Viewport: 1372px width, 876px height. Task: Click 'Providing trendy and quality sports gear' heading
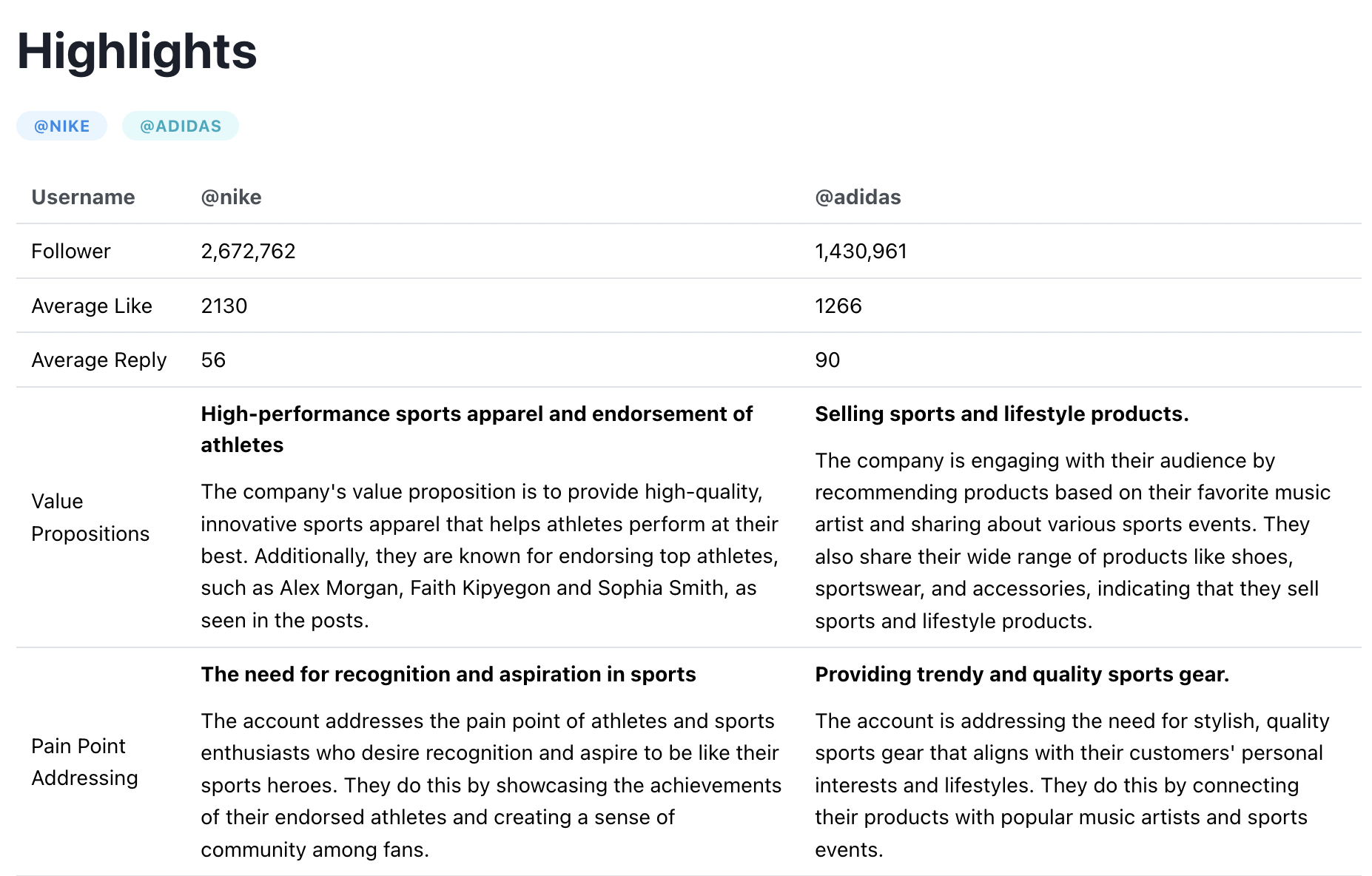(1021, 675)
